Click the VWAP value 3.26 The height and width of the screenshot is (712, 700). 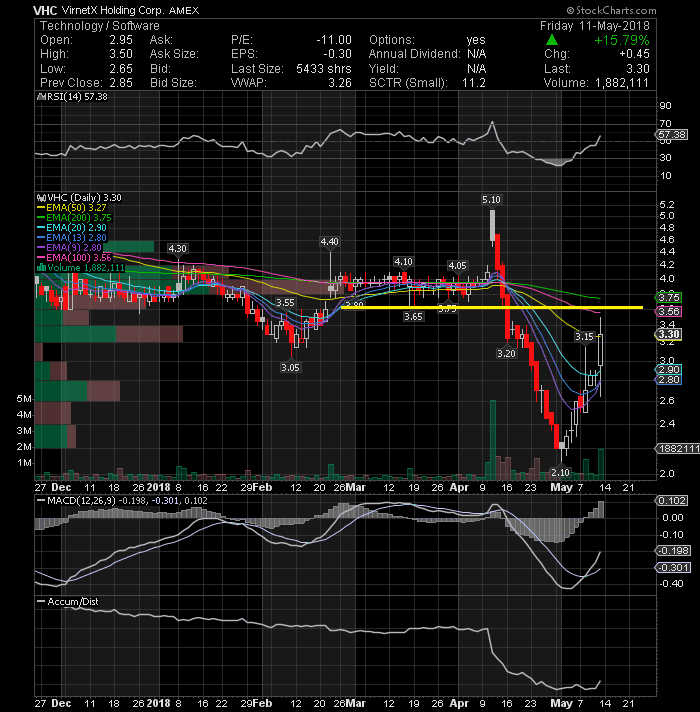340,83
